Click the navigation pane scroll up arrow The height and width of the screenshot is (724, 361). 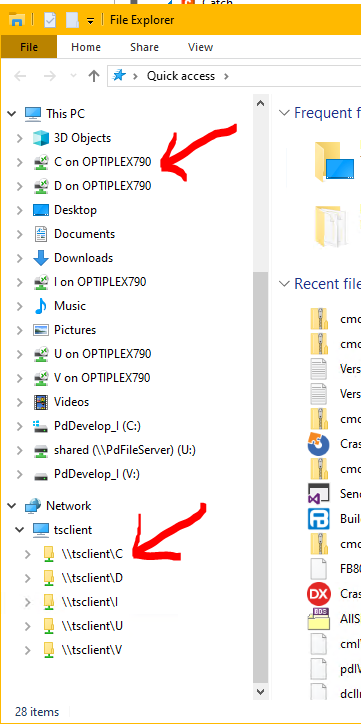(260, 103)
